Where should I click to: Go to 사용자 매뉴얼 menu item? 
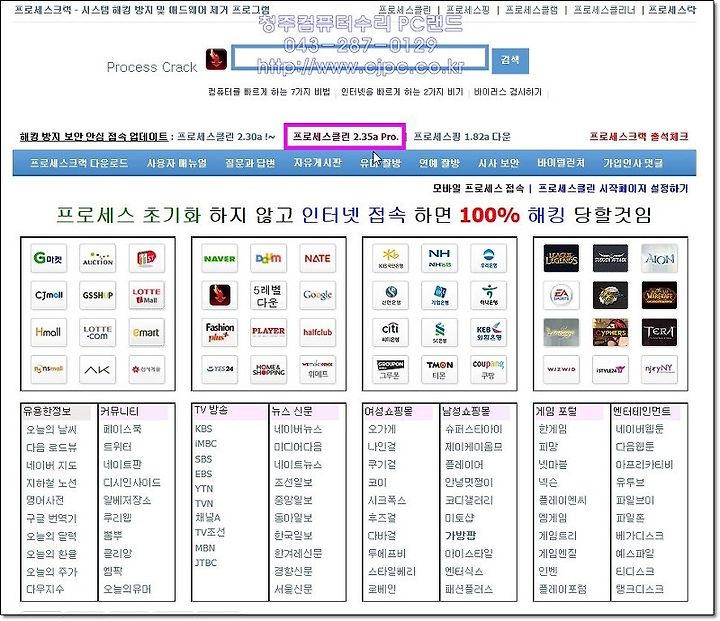(x=177, y=163)
